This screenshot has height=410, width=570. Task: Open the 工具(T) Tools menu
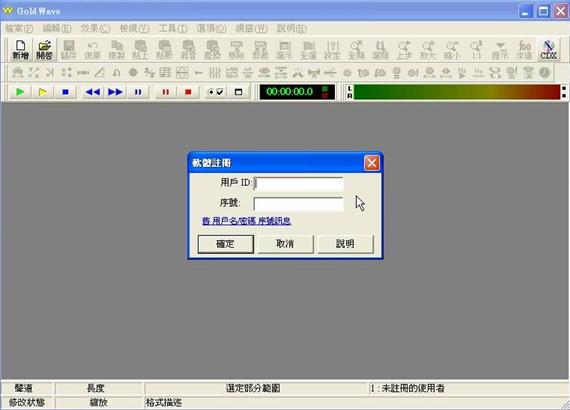(173, 28)
